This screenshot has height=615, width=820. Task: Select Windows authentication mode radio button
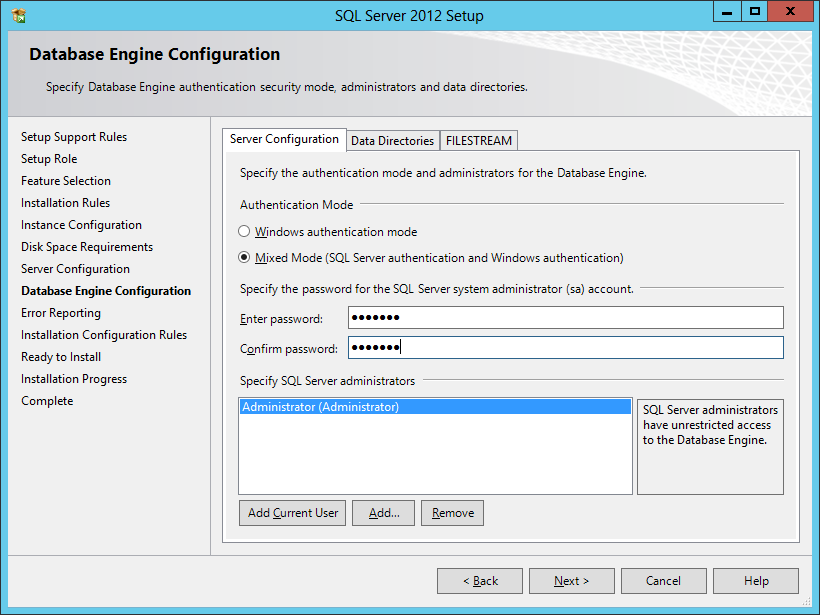click(245, 232)
